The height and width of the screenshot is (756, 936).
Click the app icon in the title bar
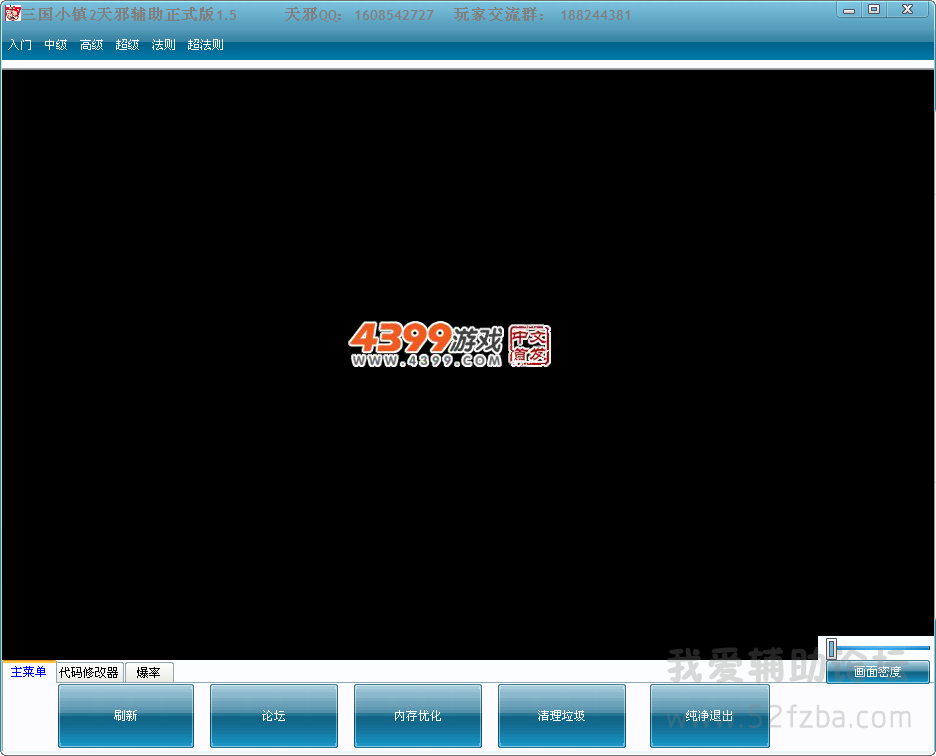tap(13, 13)
